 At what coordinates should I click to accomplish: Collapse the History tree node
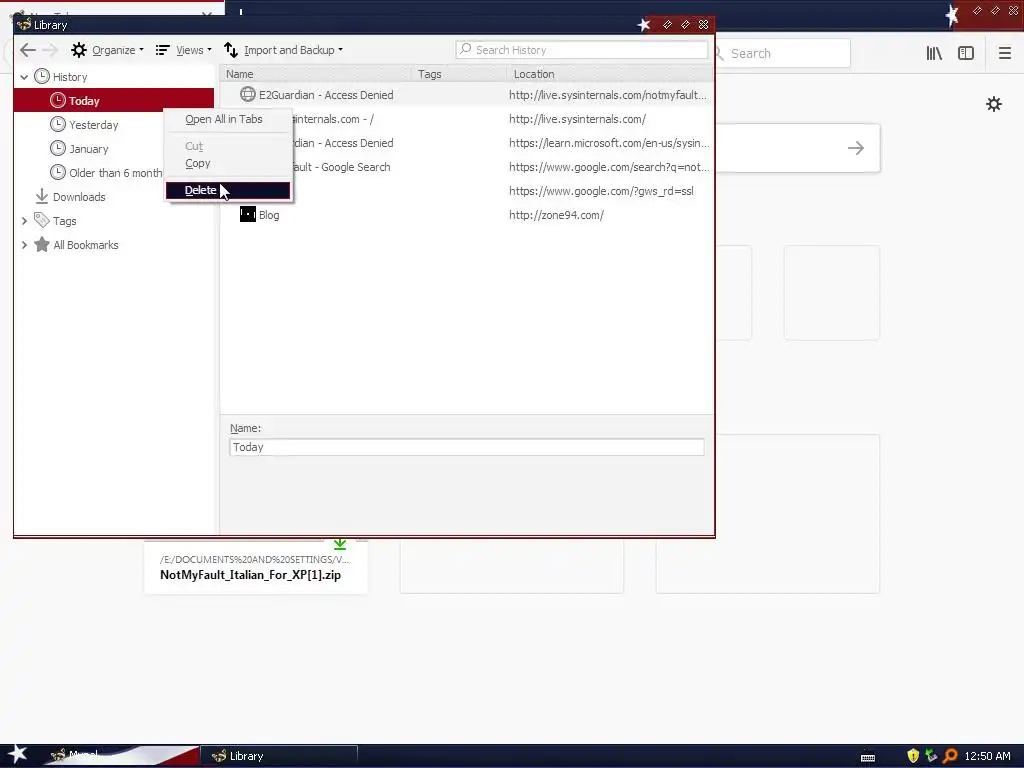pos(24,77)
